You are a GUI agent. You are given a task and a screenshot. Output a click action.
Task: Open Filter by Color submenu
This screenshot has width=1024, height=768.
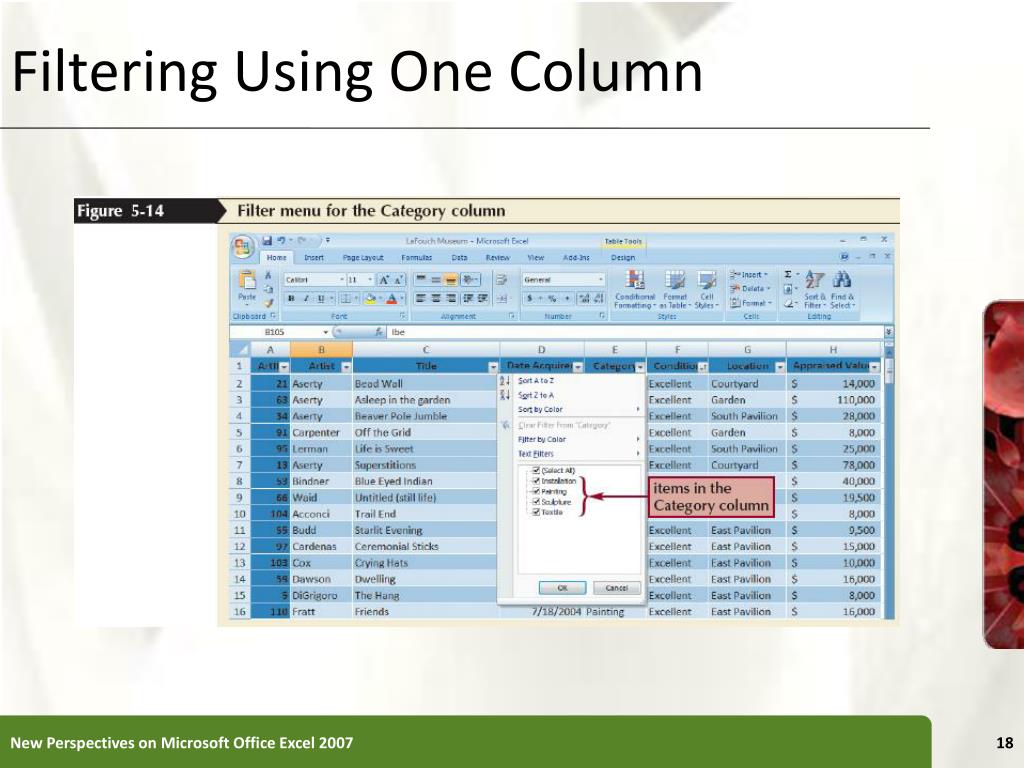pos(571,440)
